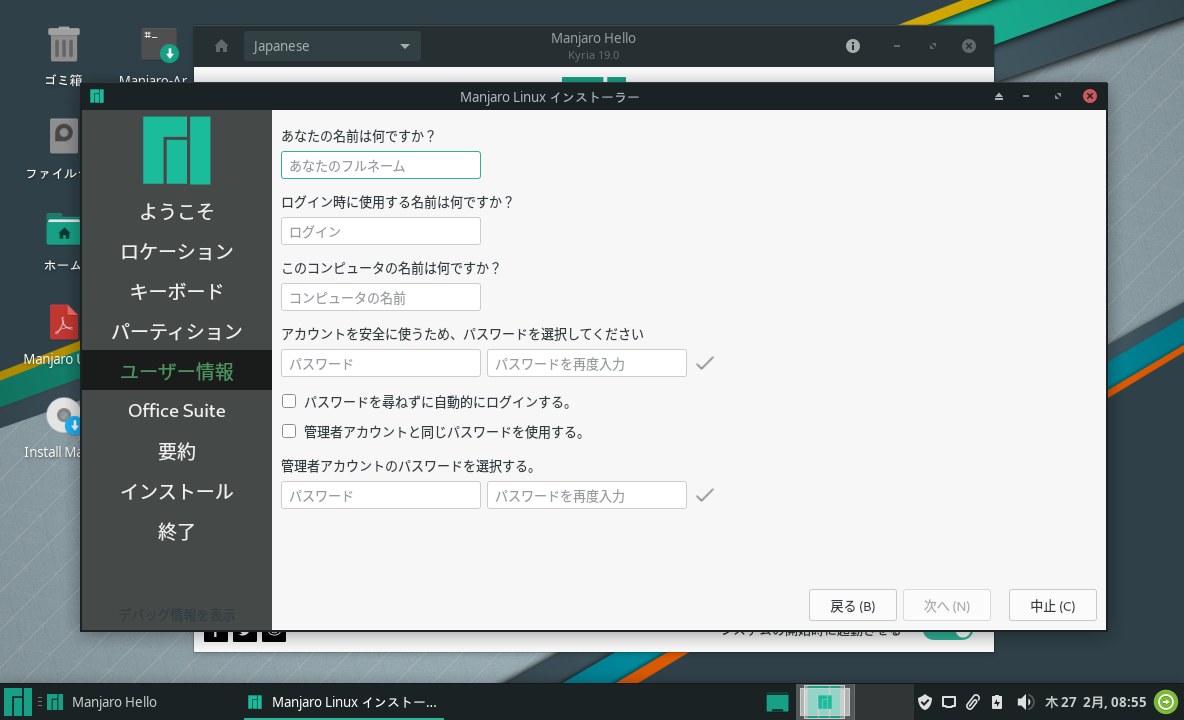Open the Home folder desktop icon
This screenshot has height=720, width=1184.
[63, 229]
